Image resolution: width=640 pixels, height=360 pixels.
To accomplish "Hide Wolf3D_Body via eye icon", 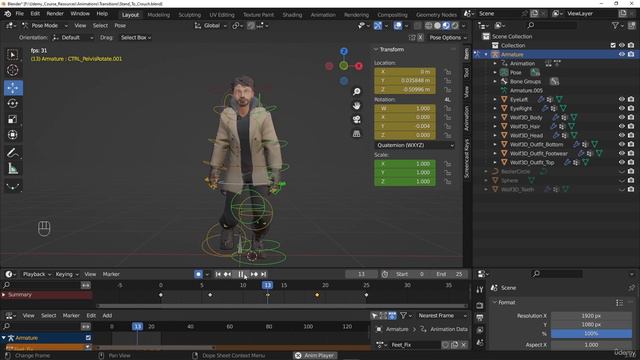I will 622,117.
